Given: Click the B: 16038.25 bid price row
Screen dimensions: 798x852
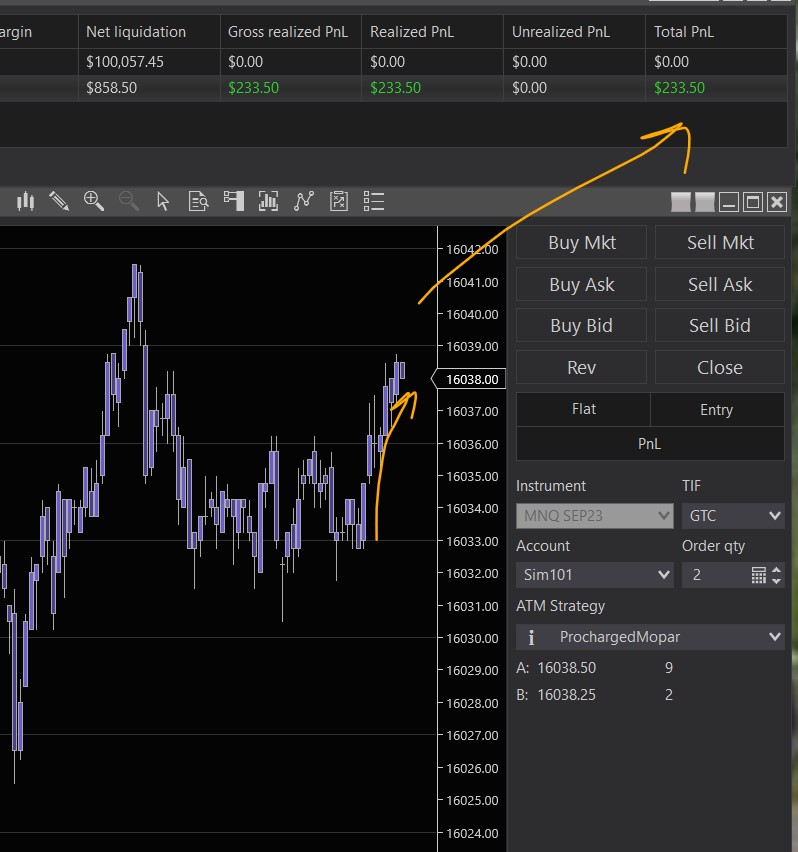Looking at the screenshot, I should [595, 695].
